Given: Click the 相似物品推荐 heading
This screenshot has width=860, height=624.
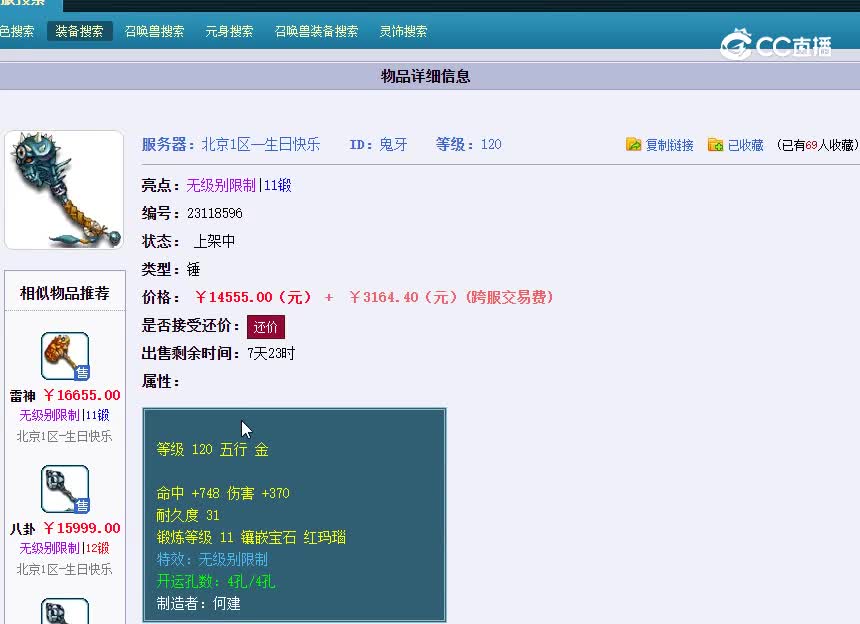Looking at the screenshot, I should coord(65,293).
